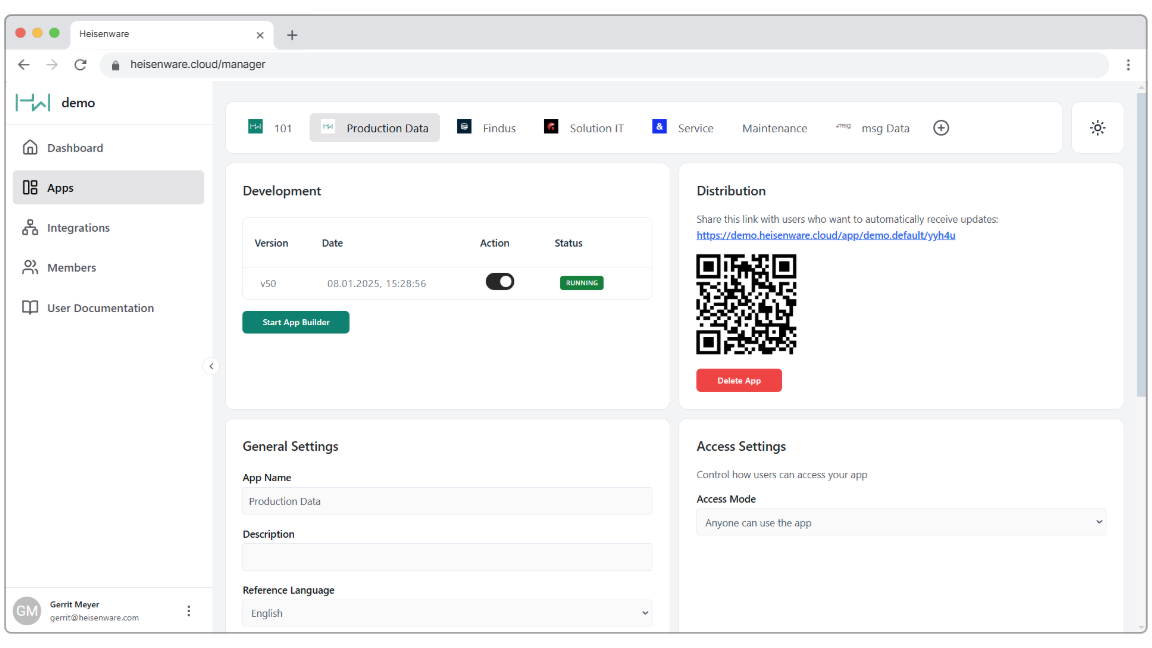Click the App Name input field
The height and width of the screenshot is (648, 1152).
[447, 501]
